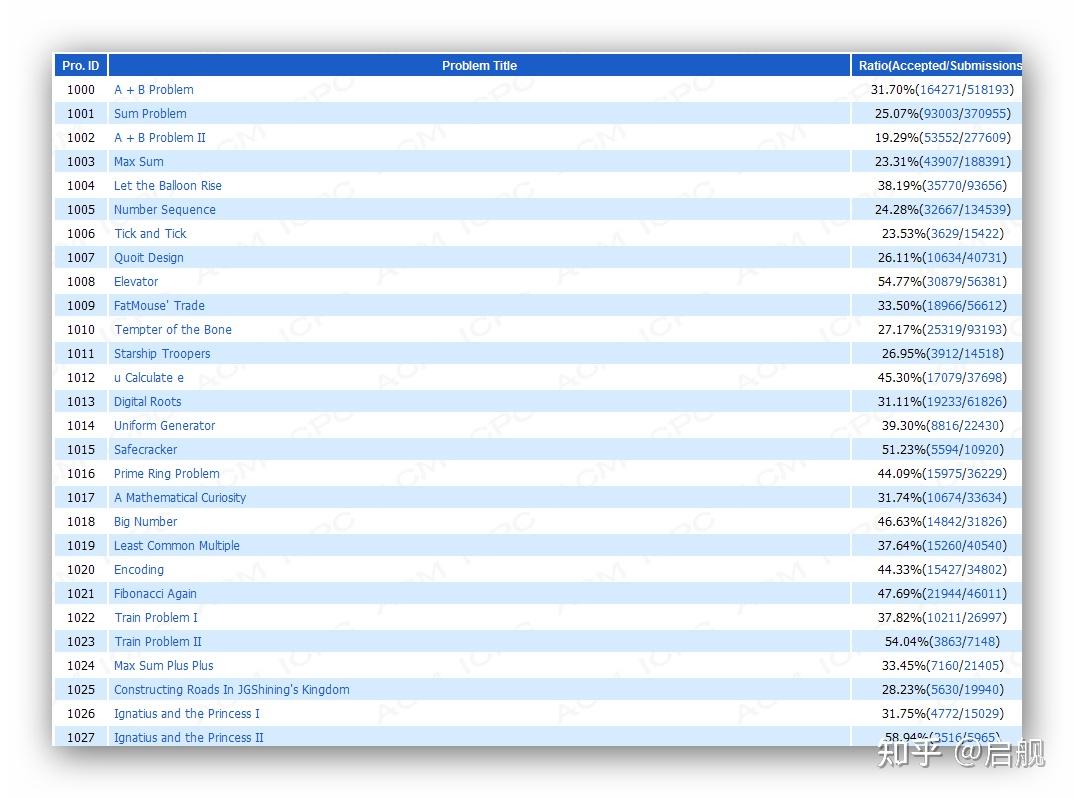Click accepted count 3629 for Tick and Tick

pos(945,234)
